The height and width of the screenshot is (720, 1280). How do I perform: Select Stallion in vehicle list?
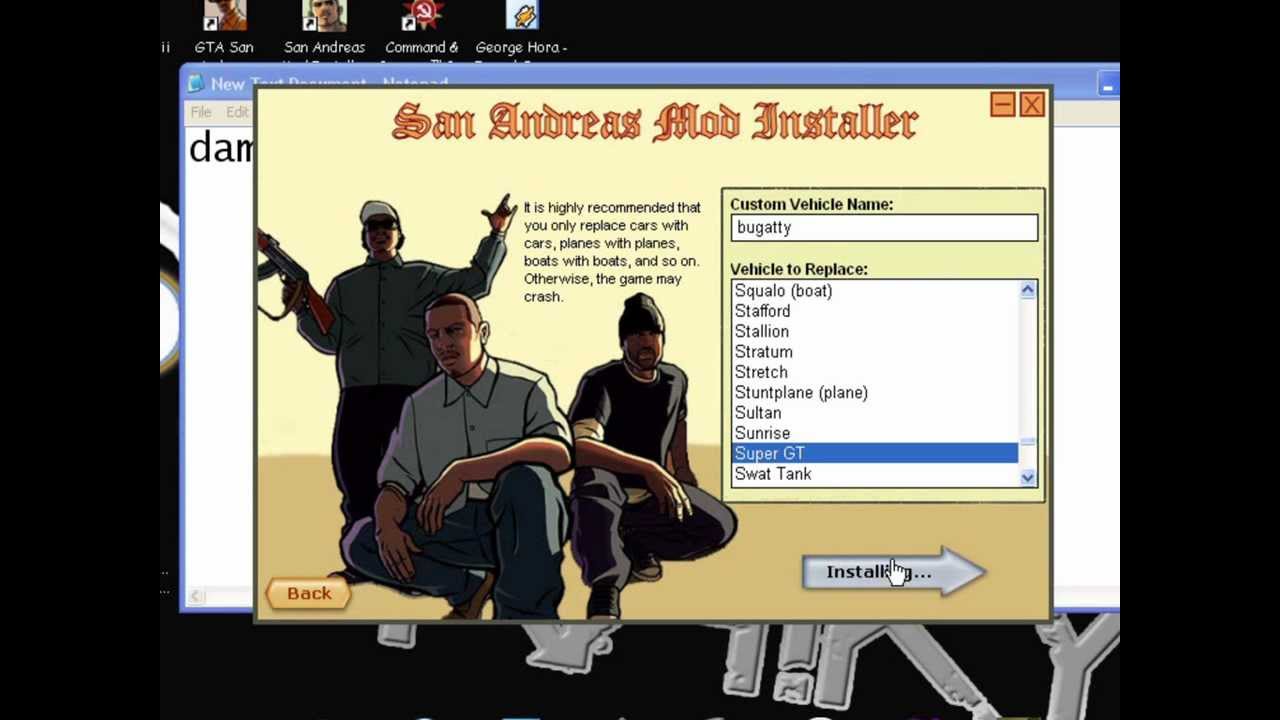(x=875, y=331)
